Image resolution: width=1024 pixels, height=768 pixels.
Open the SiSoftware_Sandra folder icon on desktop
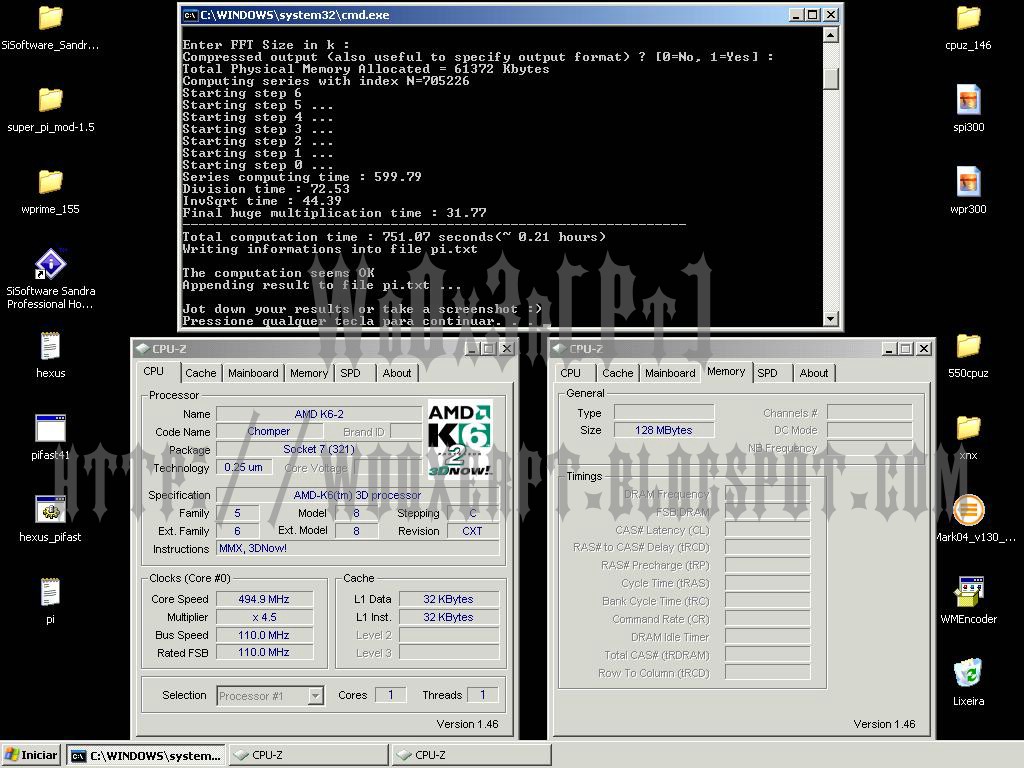click(50, 18)
